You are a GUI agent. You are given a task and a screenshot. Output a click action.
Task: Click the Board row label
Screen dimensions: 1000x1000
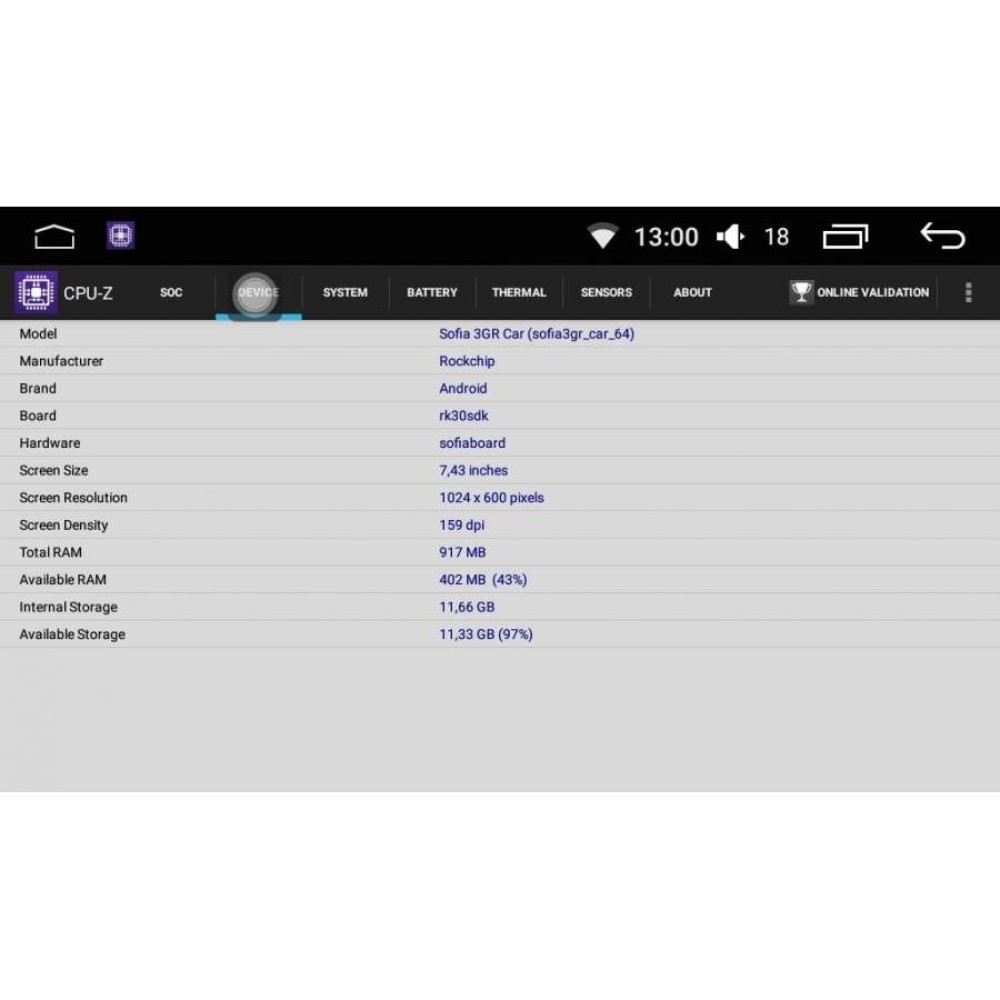click(38, 416)
